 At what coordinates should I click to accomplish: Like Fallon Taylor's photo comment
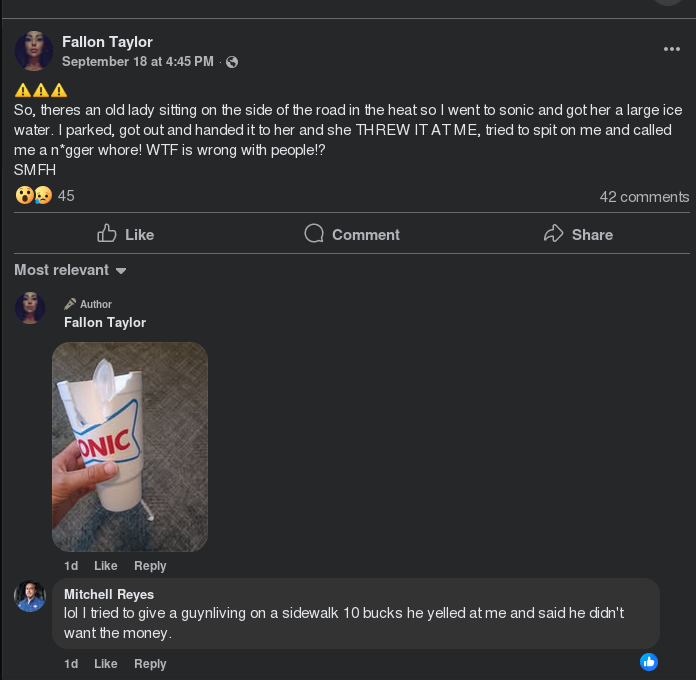(x=105, y=566)
